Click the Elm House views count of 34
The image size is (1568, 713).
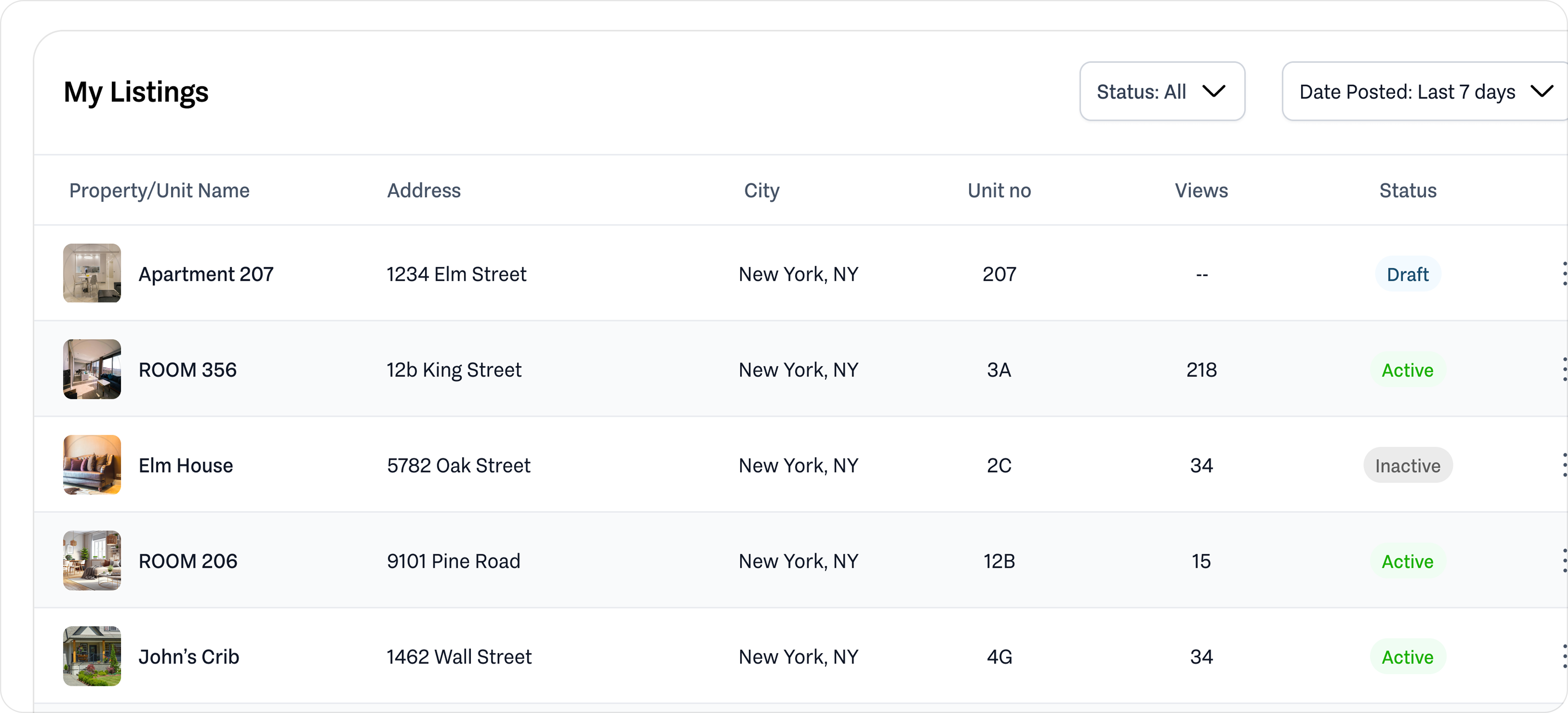click(x=1202, y=465)
